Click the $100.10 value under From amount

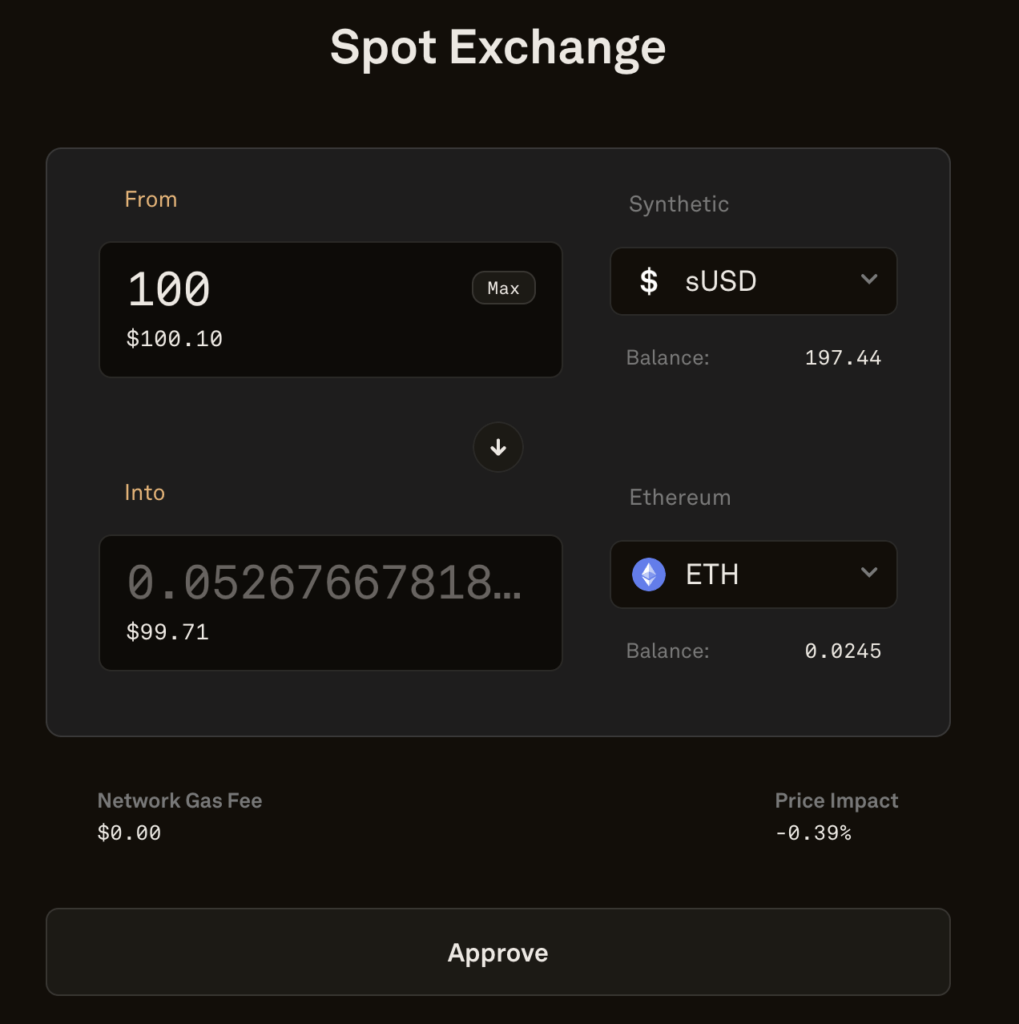click(x=174, y=339)
